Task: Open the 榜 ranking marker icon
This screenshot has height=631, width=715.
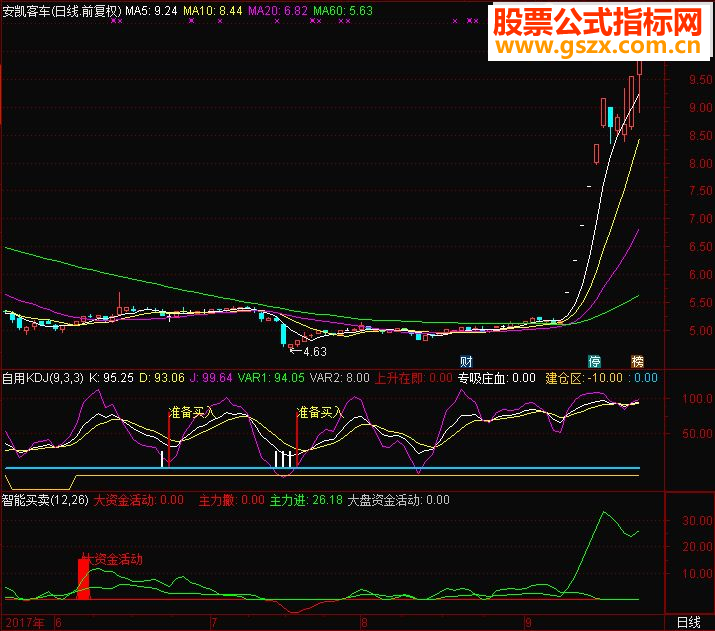Action: click(637, 362)
